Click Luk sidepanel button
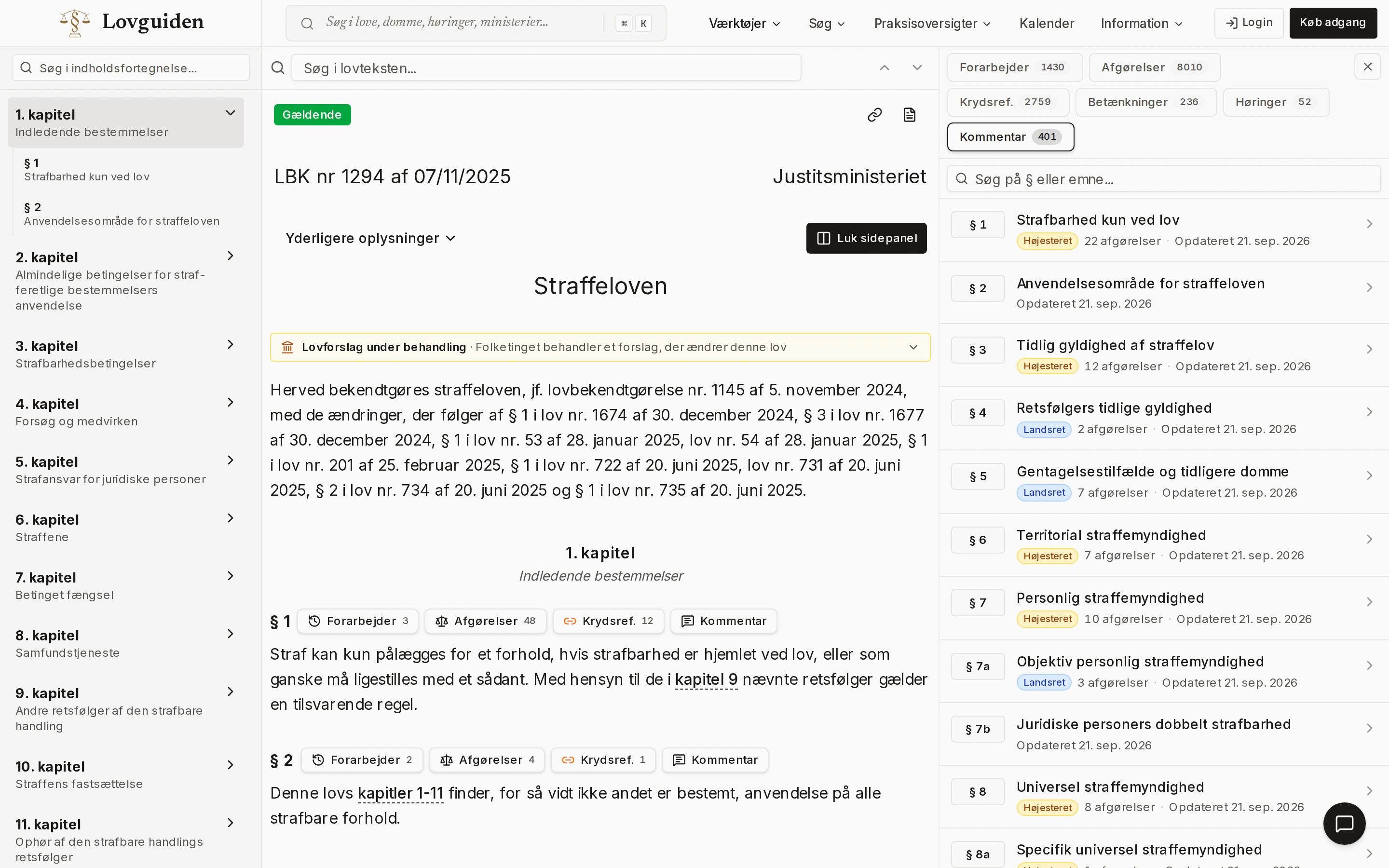Viewport: 1389px width, 868px height. pos(866,238)
